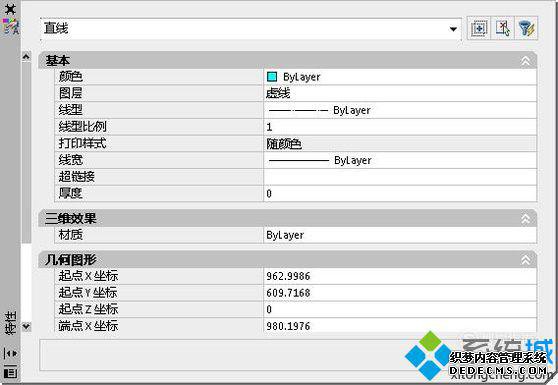Select the 起点 Z 坐标 label
The image size is (558, 385).
coord(88,309)
